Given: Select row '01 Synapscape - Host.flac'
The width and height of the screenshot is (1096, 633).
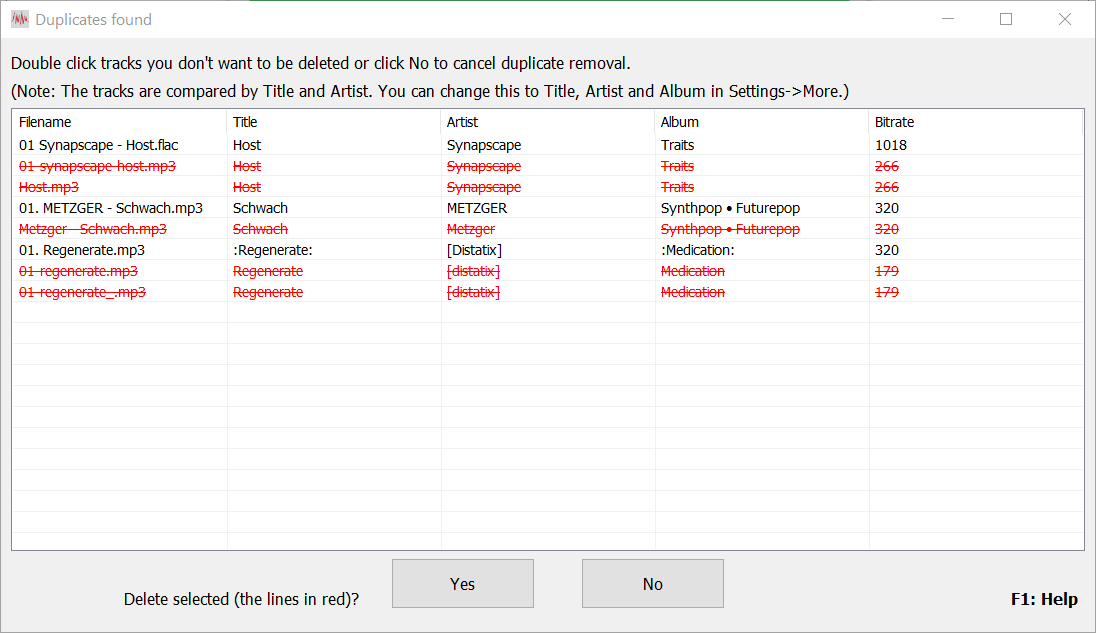Looking at the screenshot, I should [547, 145].
